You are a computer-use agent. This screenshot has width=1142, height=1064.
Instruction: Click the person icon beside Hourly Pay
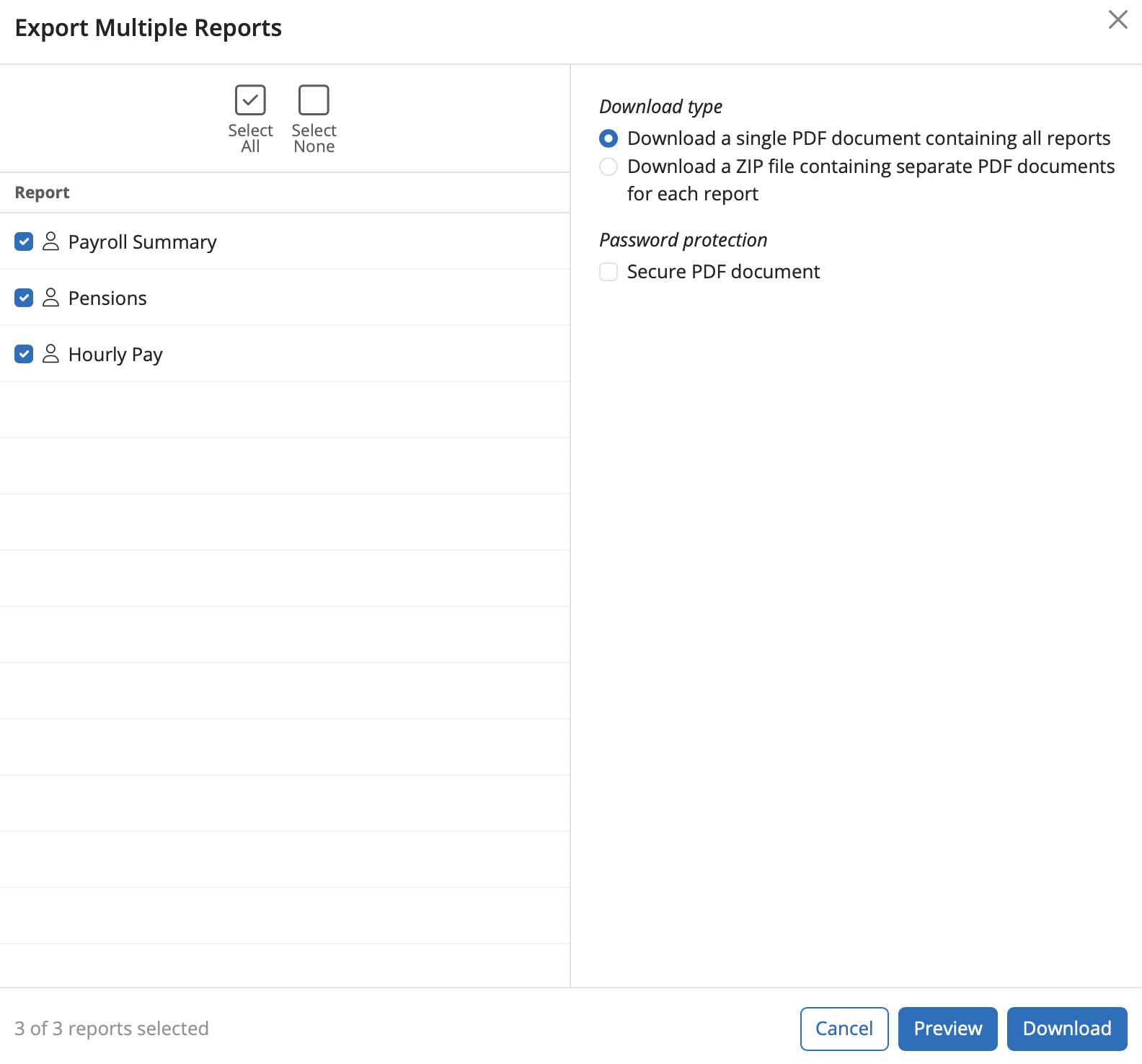[50, 354]
